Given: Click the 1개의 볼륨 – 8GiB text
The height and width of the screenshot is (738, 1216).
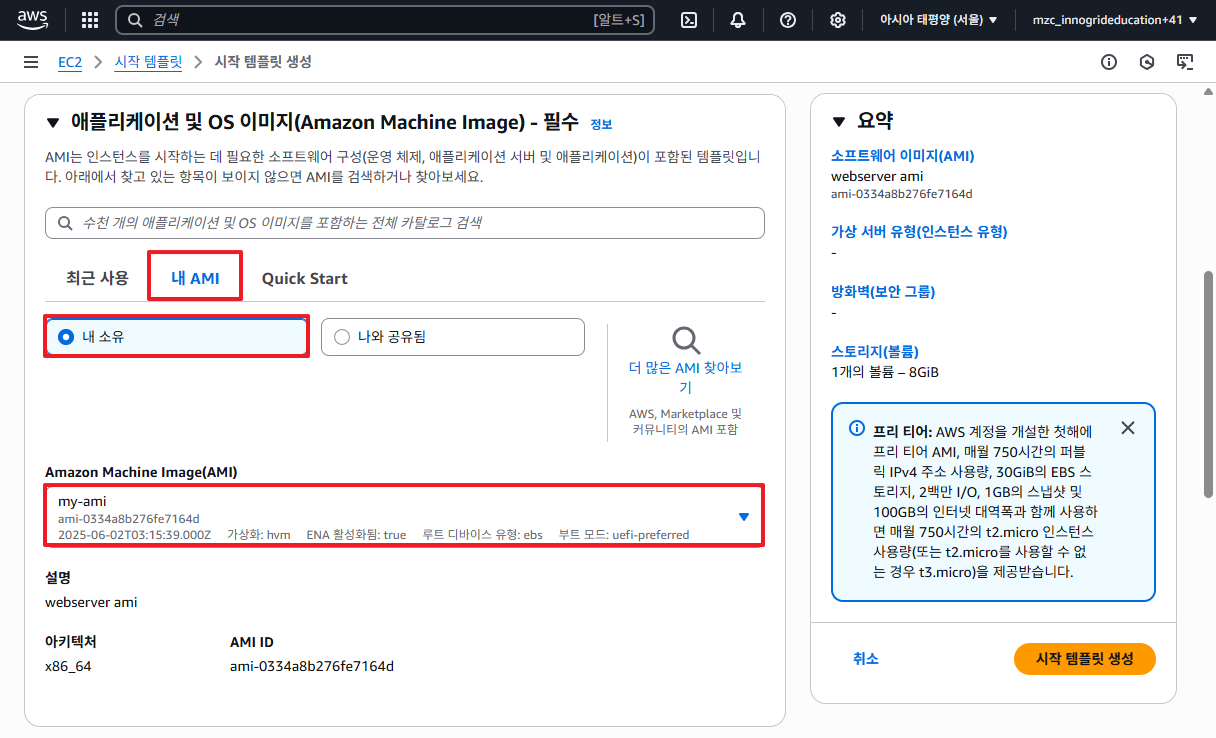Looking at the screenshot, I should coord(885,372).
